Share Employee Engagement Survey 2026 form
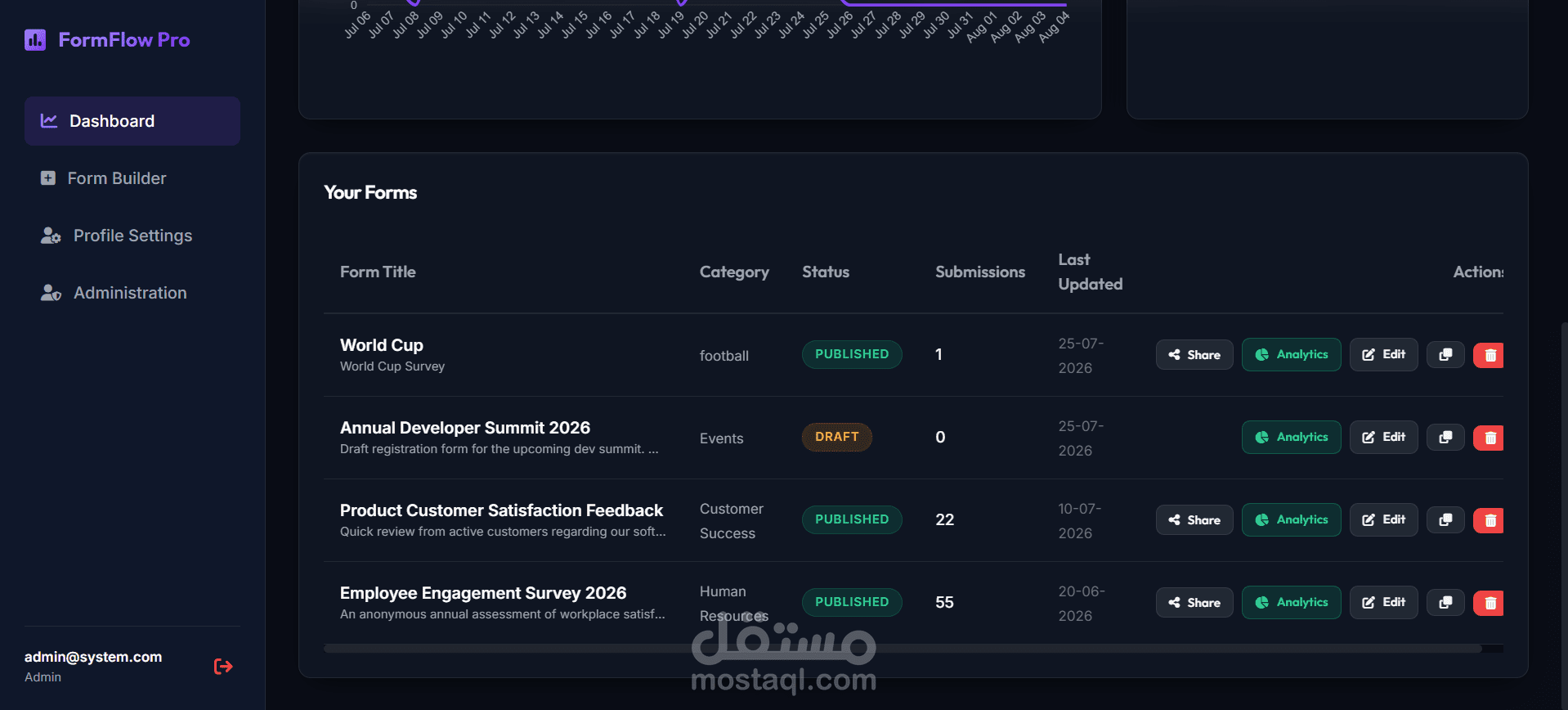 point(1194,603)
